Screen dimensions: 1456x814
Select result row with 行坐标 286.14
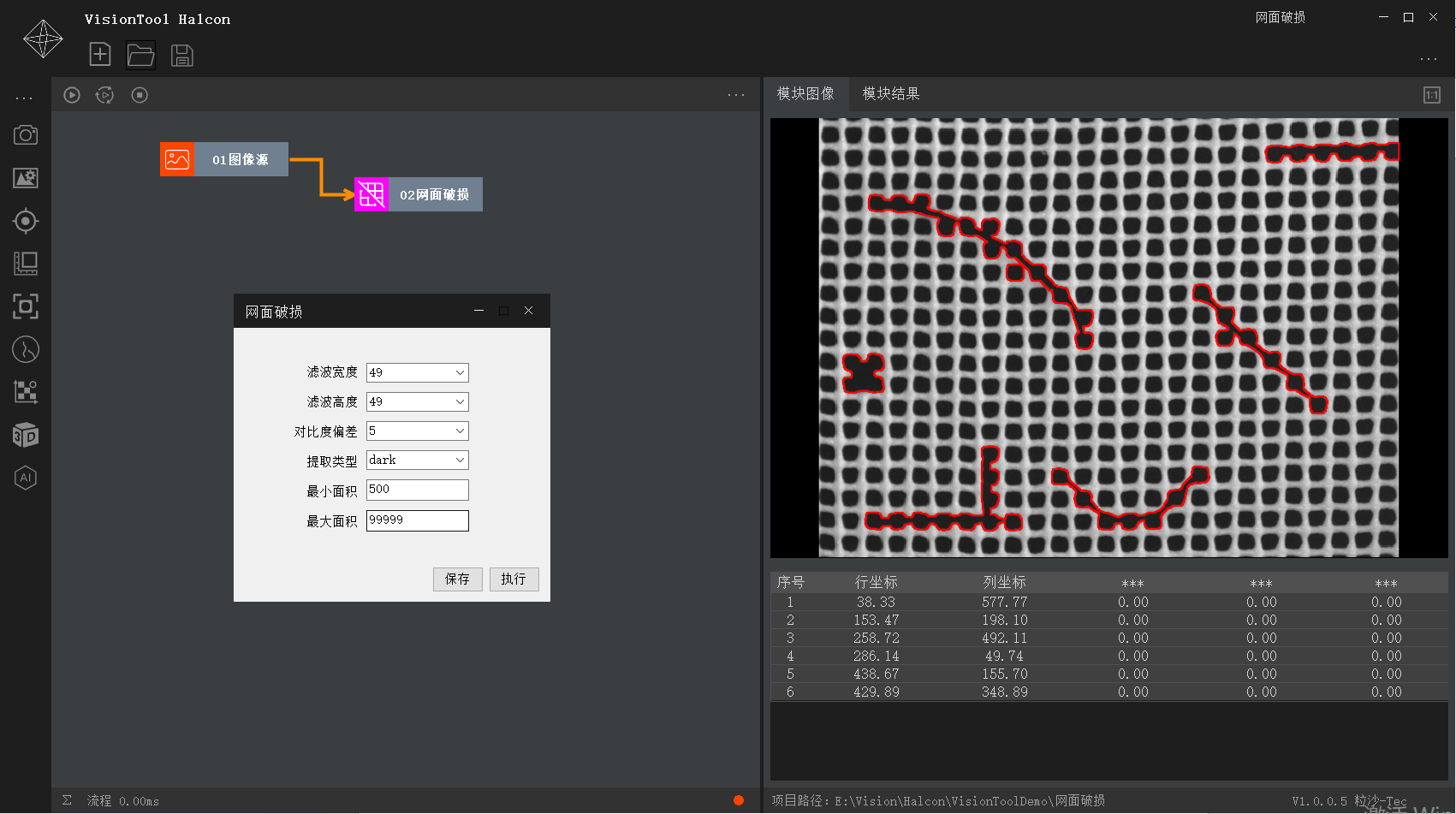click(x=1108, y=657)
